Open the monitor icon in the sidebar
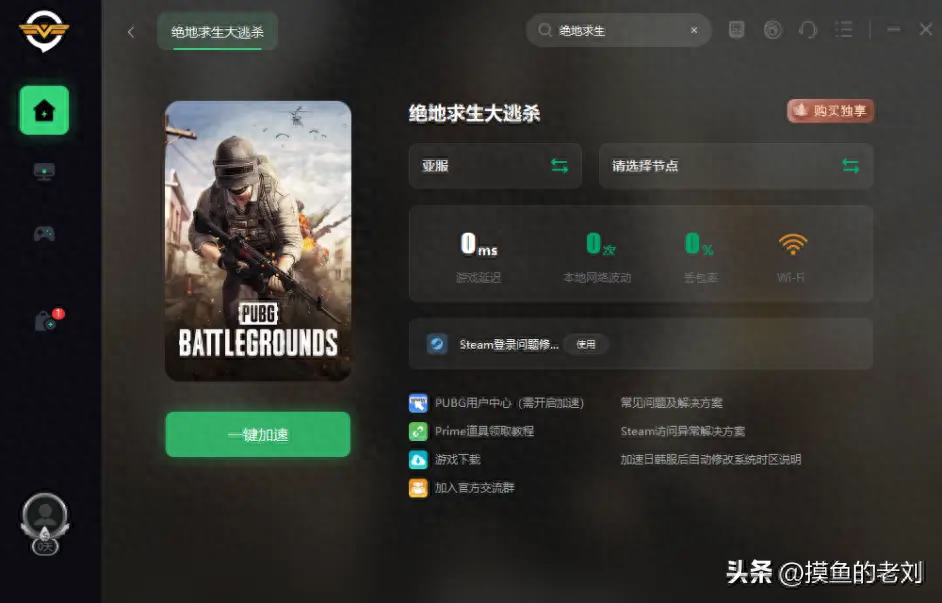 44,172
